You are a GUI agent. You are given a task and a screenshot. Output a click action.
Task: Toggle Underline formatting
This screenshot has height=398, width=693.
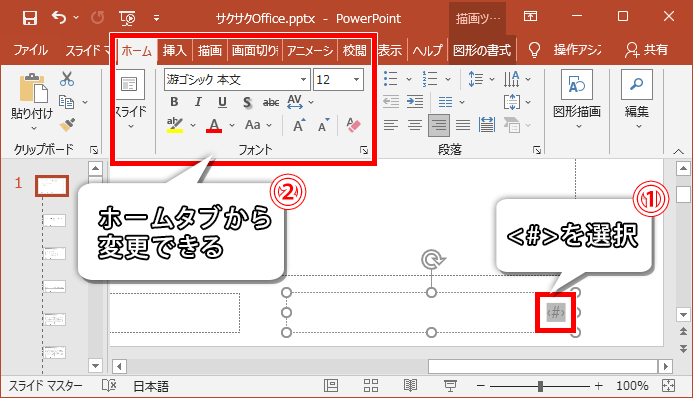pyautogui.click(x=222, y=102)
